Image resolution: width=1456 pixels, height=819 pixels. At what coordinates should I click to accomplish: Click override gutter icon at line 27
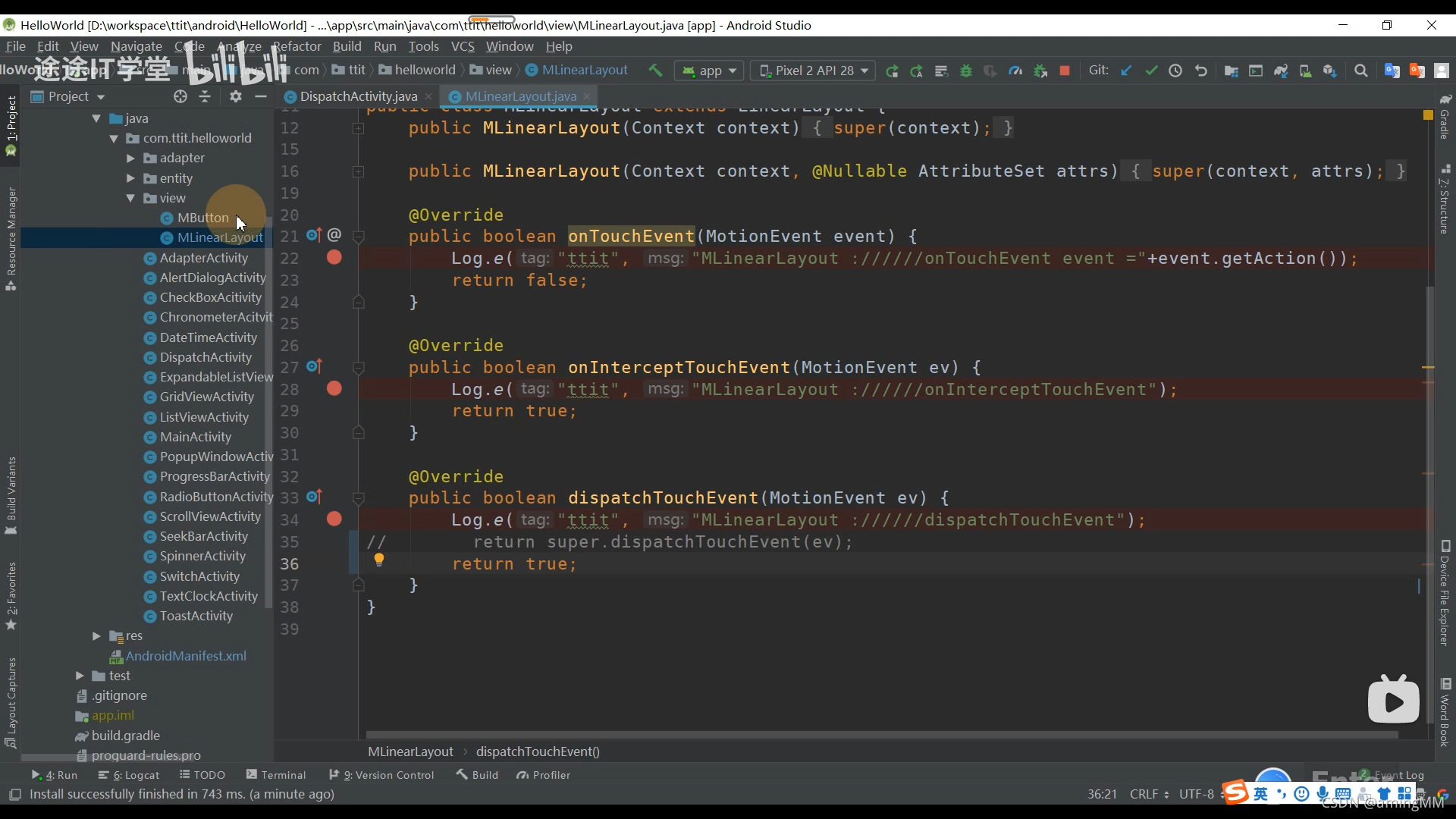click(x=314, y=366)
